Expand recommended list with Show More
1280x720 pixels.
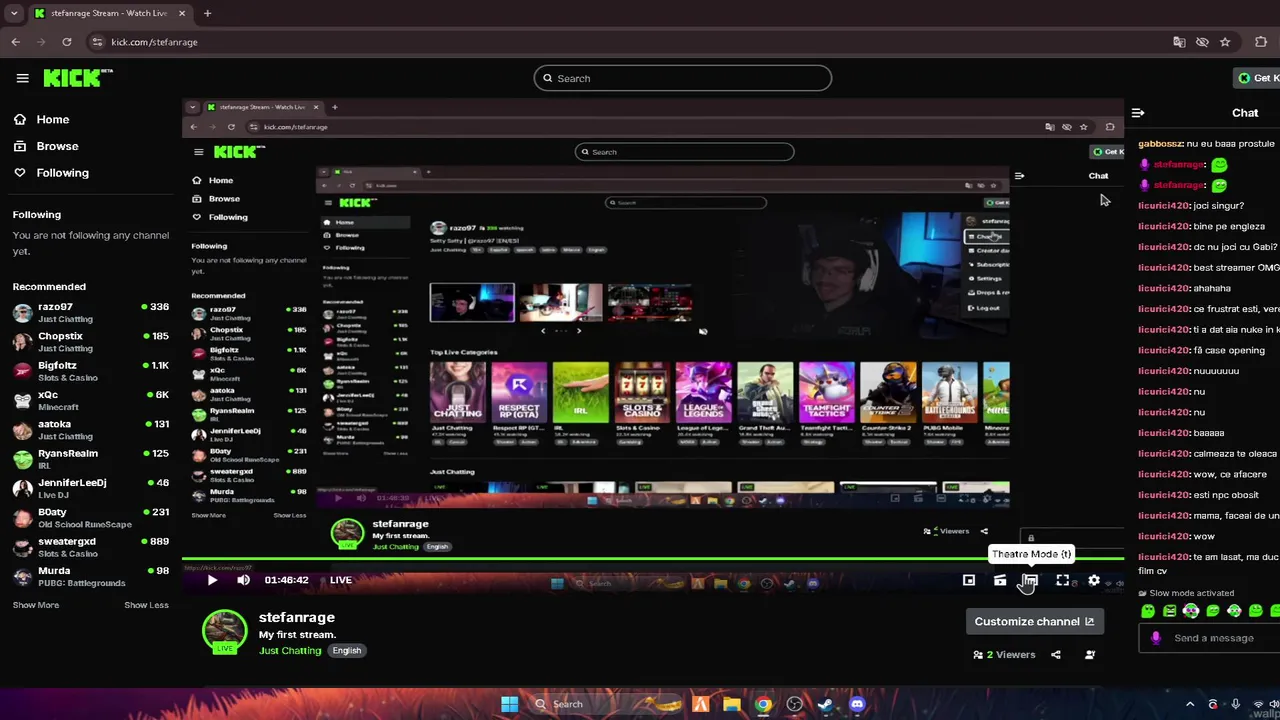click(35, 605)
